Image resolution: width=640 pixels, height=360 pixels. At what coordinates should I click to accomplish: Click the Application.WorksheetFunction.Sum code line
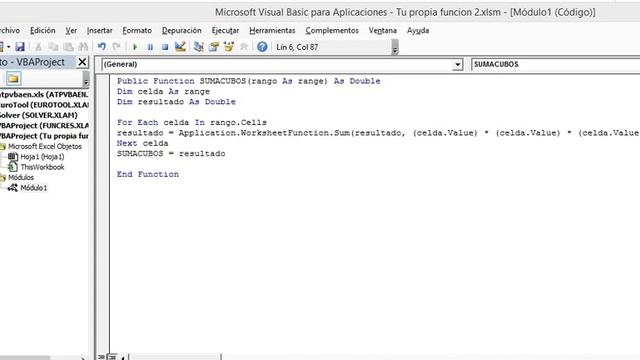pyautogui.click(x=378, y=133)
